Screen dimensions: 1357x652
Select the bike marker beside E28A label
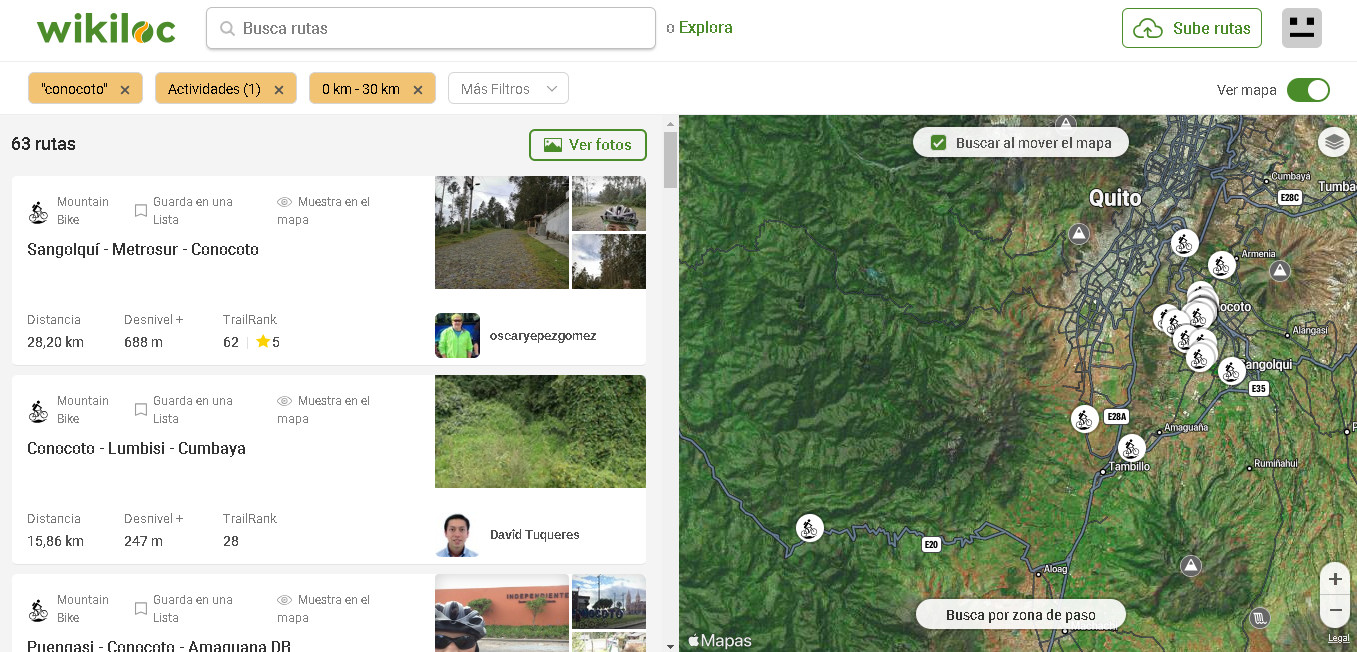(x=1085, y=418)
